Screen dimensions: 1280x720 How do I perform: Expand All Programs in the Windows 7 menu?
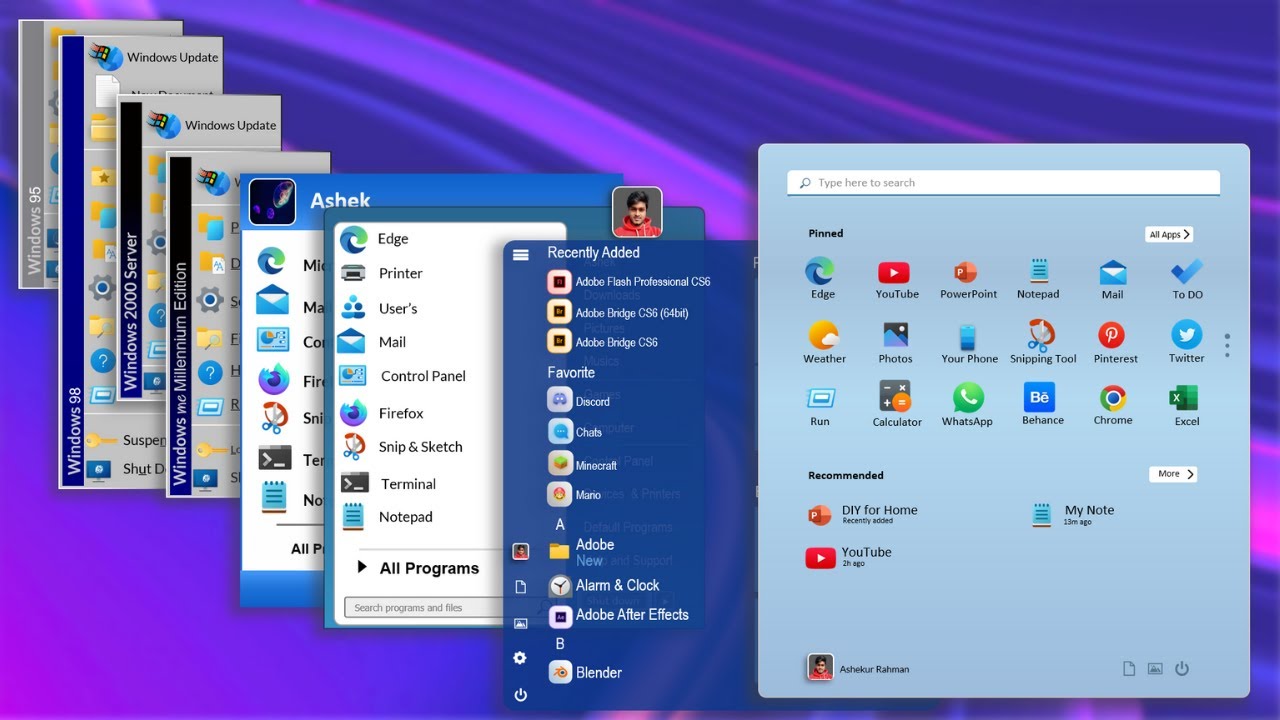pyautogui.click(x=419, y=568)
